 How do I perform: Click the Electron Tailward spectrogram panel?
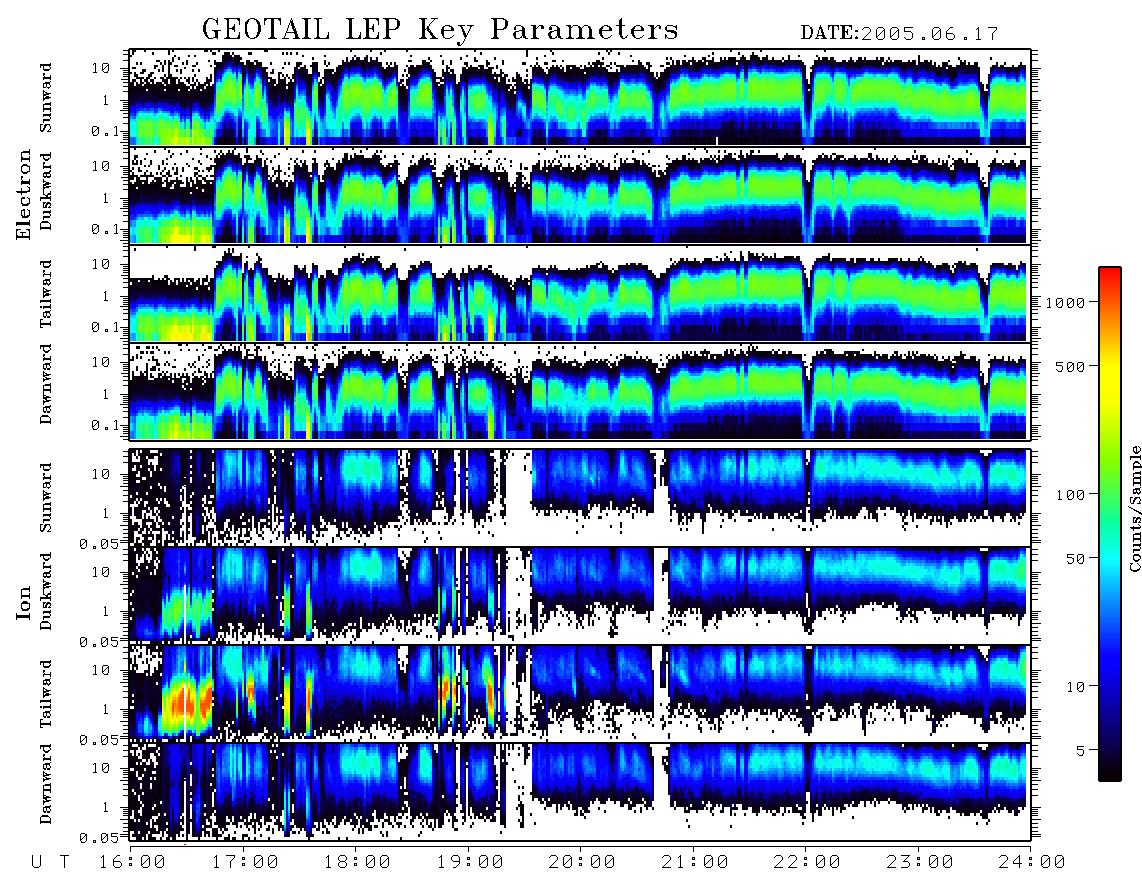[580, 293]
